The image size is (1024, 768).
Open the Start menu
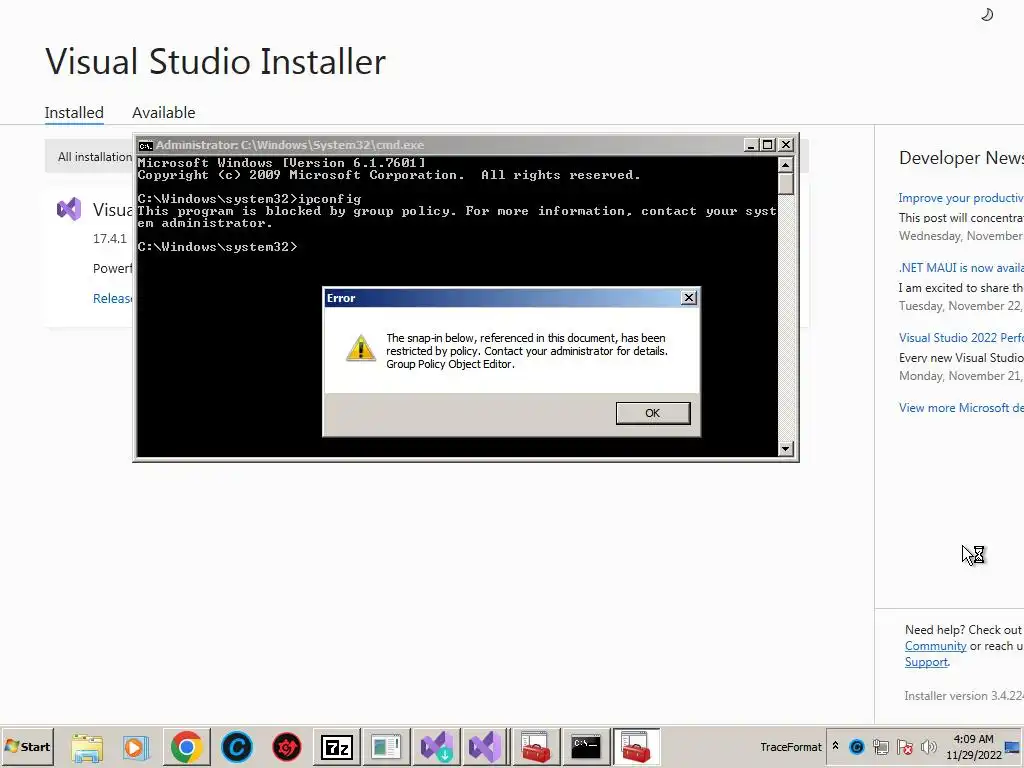[x=27, y=746]
